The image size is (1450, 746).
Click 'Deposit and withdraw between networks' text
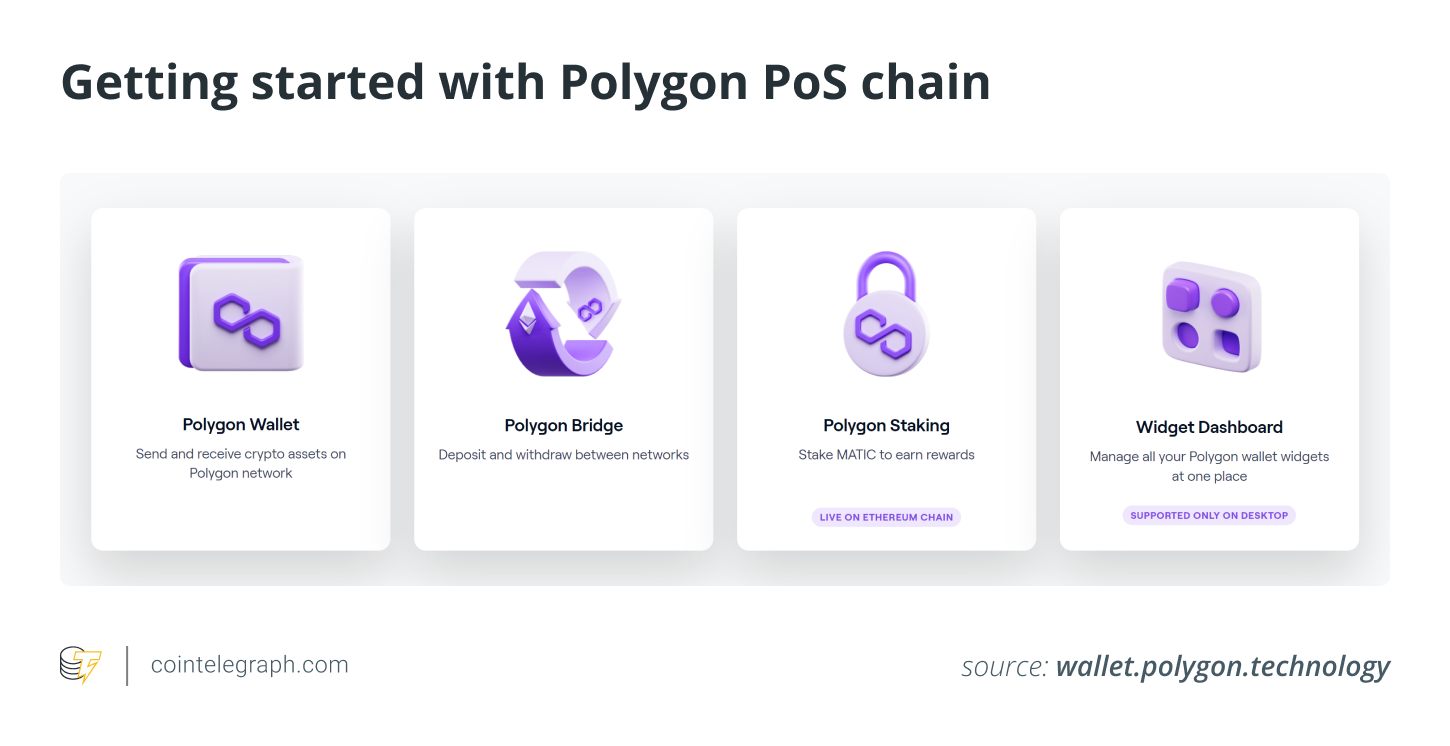(x=563, y=455)
